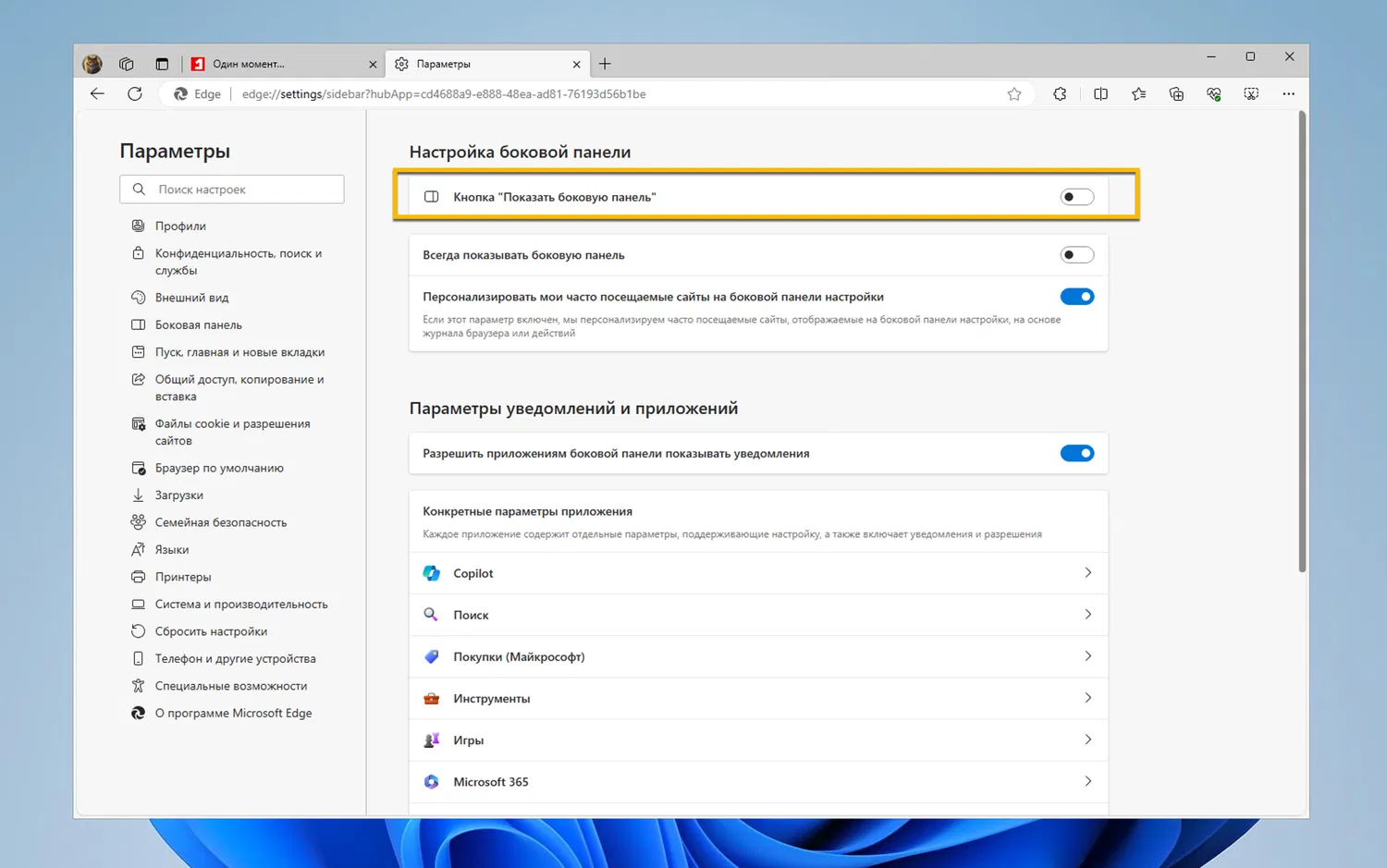Close the Один момент tab
This screenshot has height=868, width=1387.
pyautogui.click(x=373, y=64)
